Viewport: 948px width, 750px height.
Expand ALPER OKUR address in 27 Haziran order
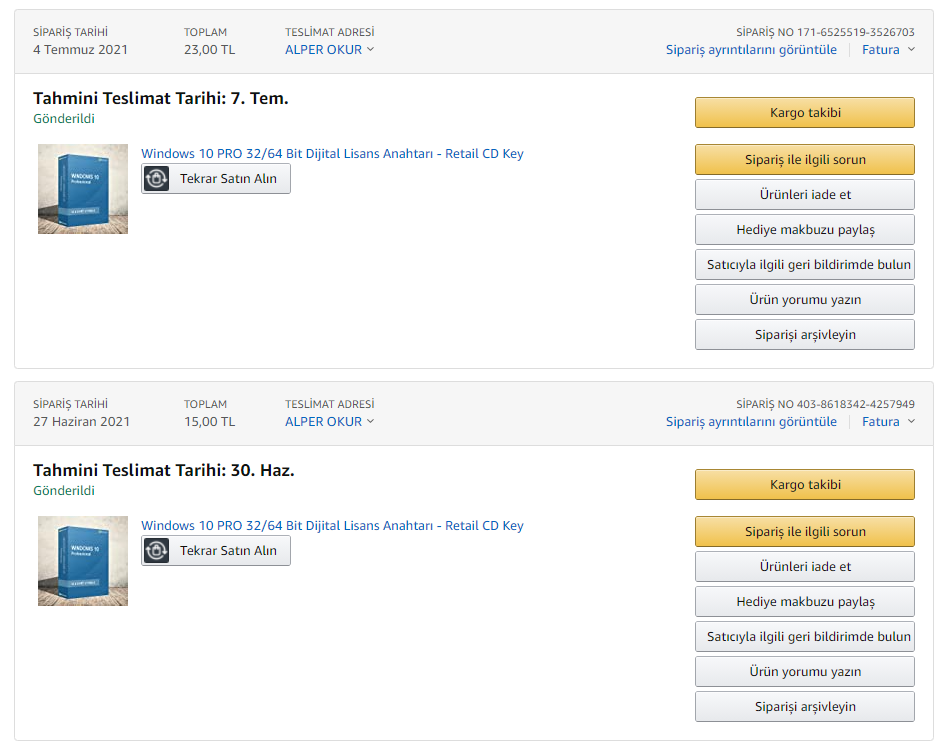tap(329, 422)
